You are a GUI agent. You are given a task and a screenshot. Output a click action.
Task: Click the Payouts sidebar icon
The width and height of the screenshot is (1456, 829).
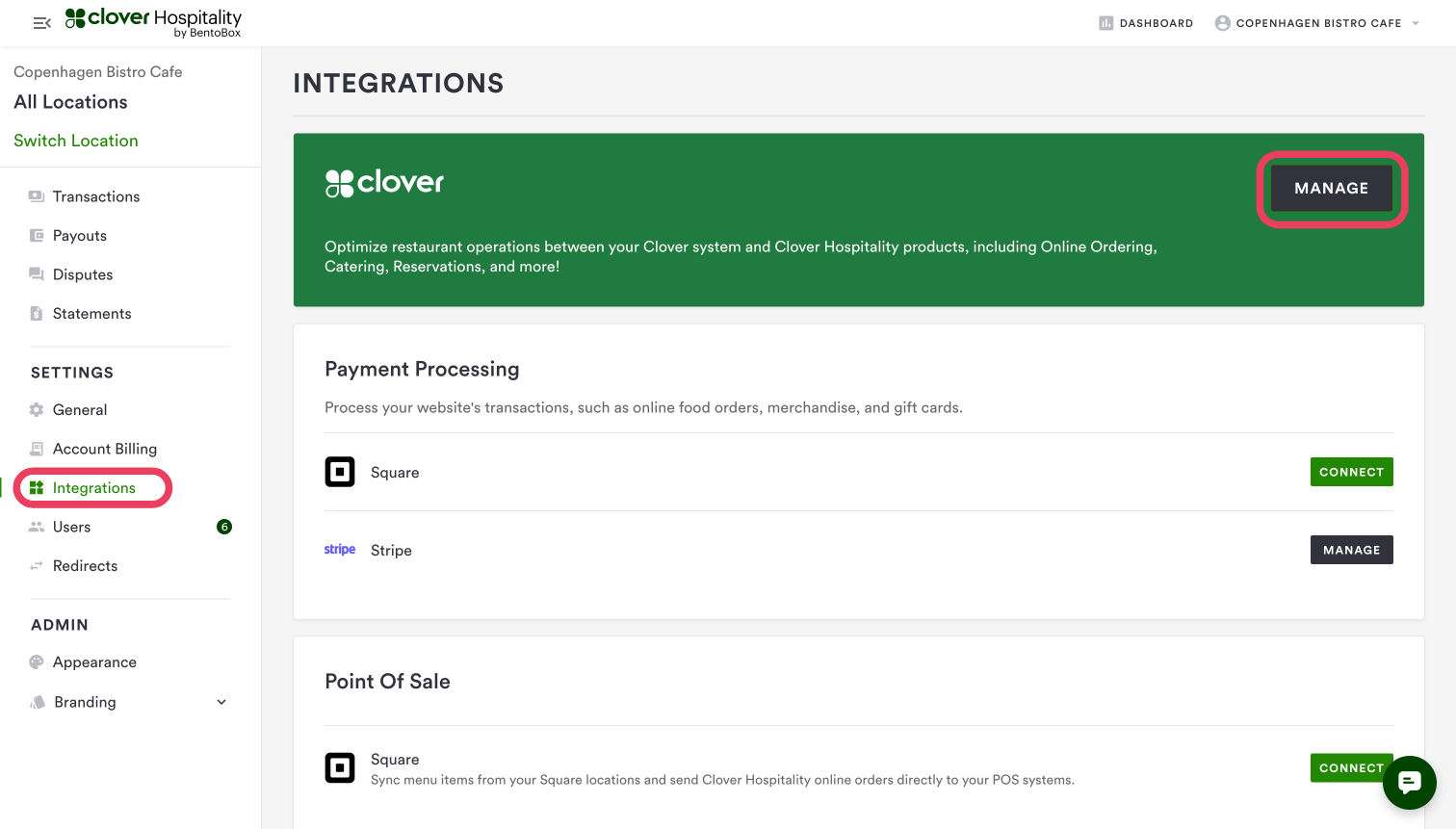pos(37,236)
